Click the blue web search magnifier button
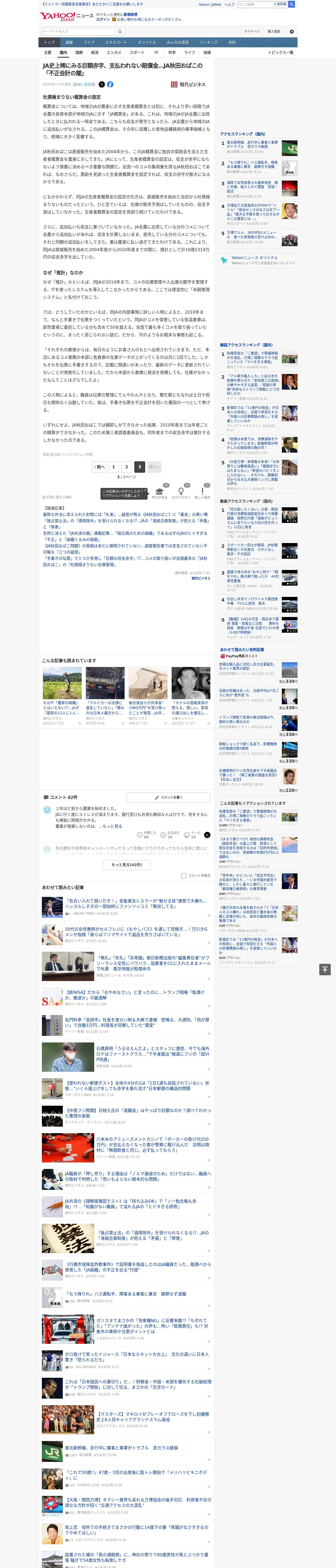This screenshot has height=1568, width=336. 292,4
